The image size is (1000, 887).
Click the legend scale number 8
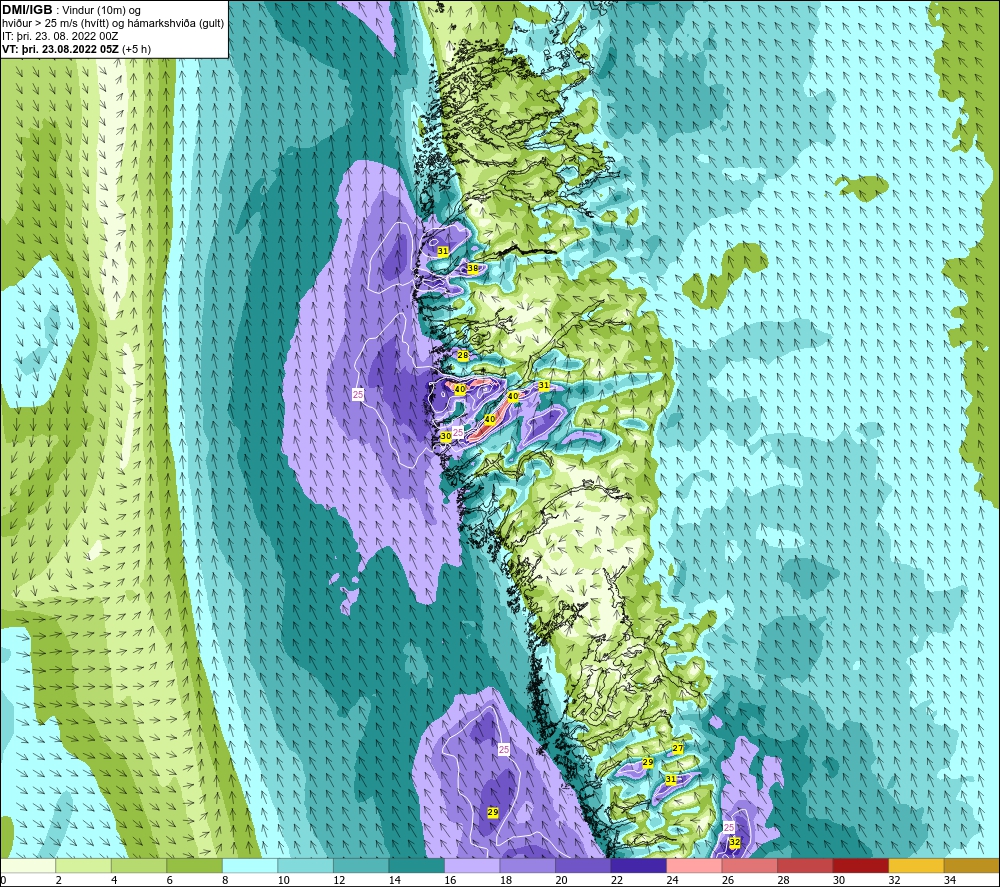pos(224,880)
